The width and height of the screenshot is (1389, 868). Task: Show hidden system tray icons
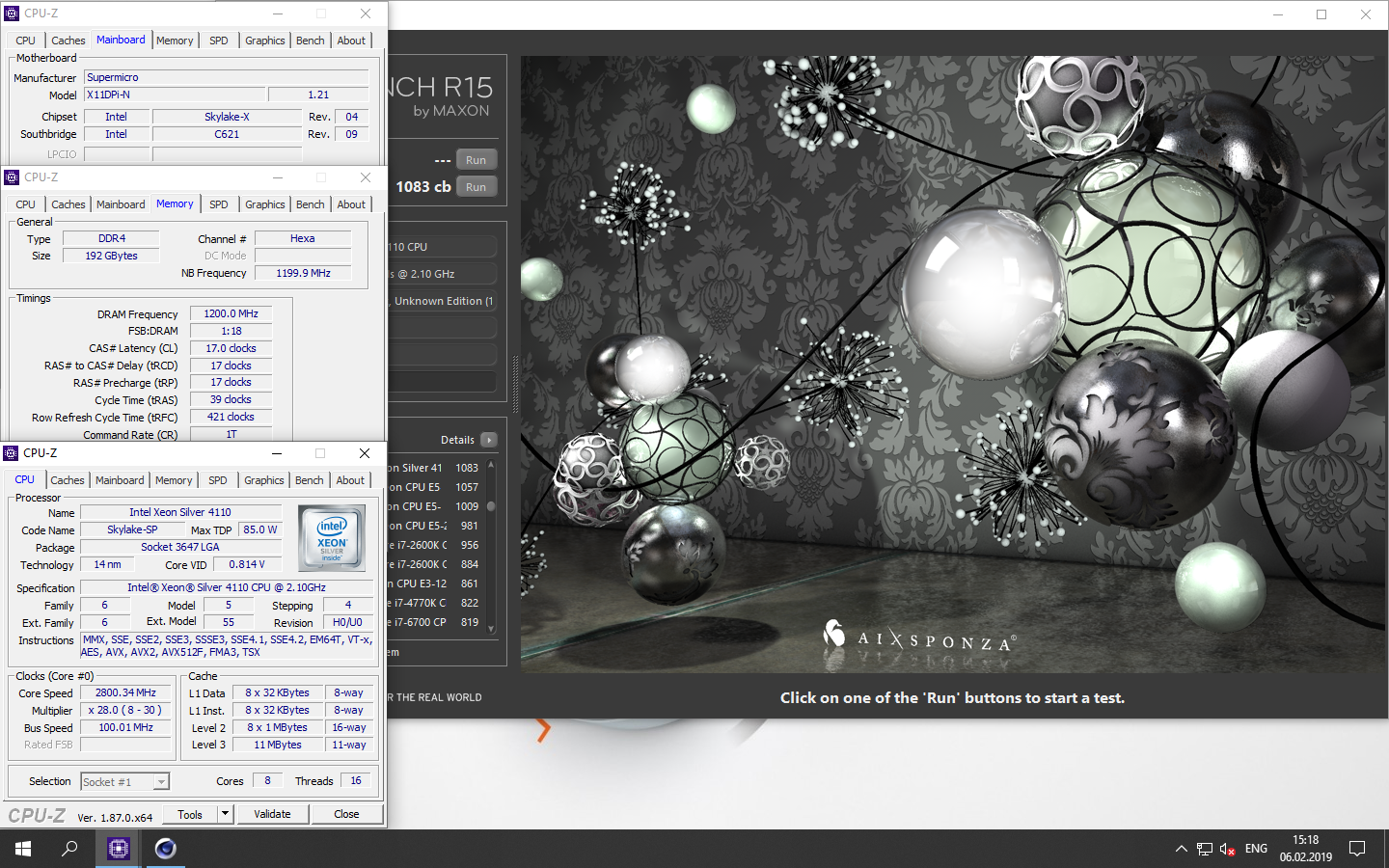point(1181,849)
